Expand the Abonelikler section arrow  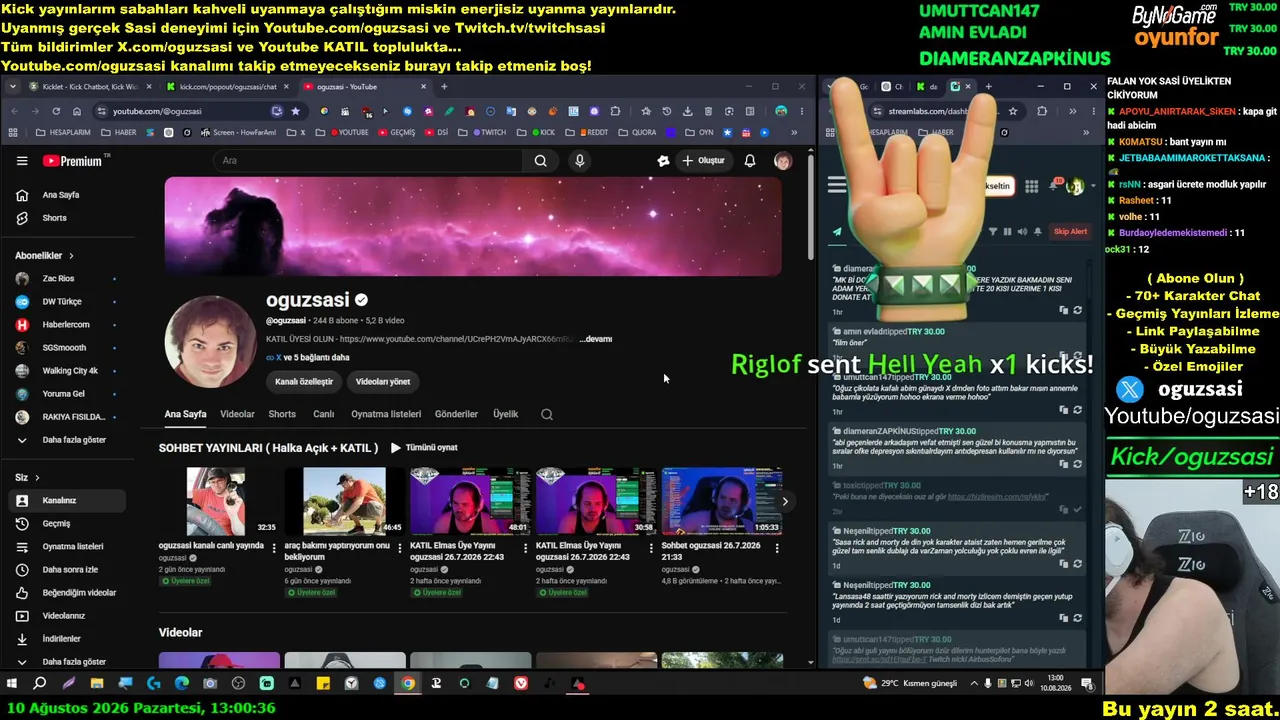[x=71, y=256]
